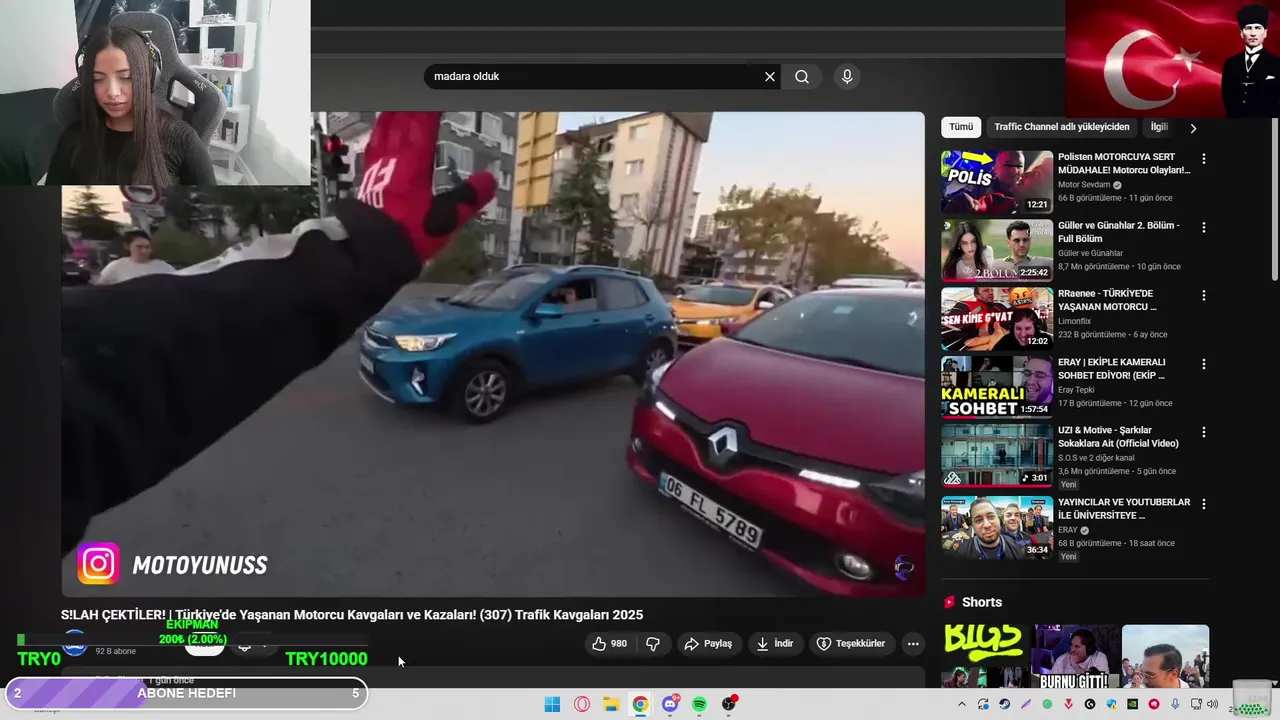Open options for YAYINCILAR VE YOUTUBERLAR video

[x=1204, y=504]
